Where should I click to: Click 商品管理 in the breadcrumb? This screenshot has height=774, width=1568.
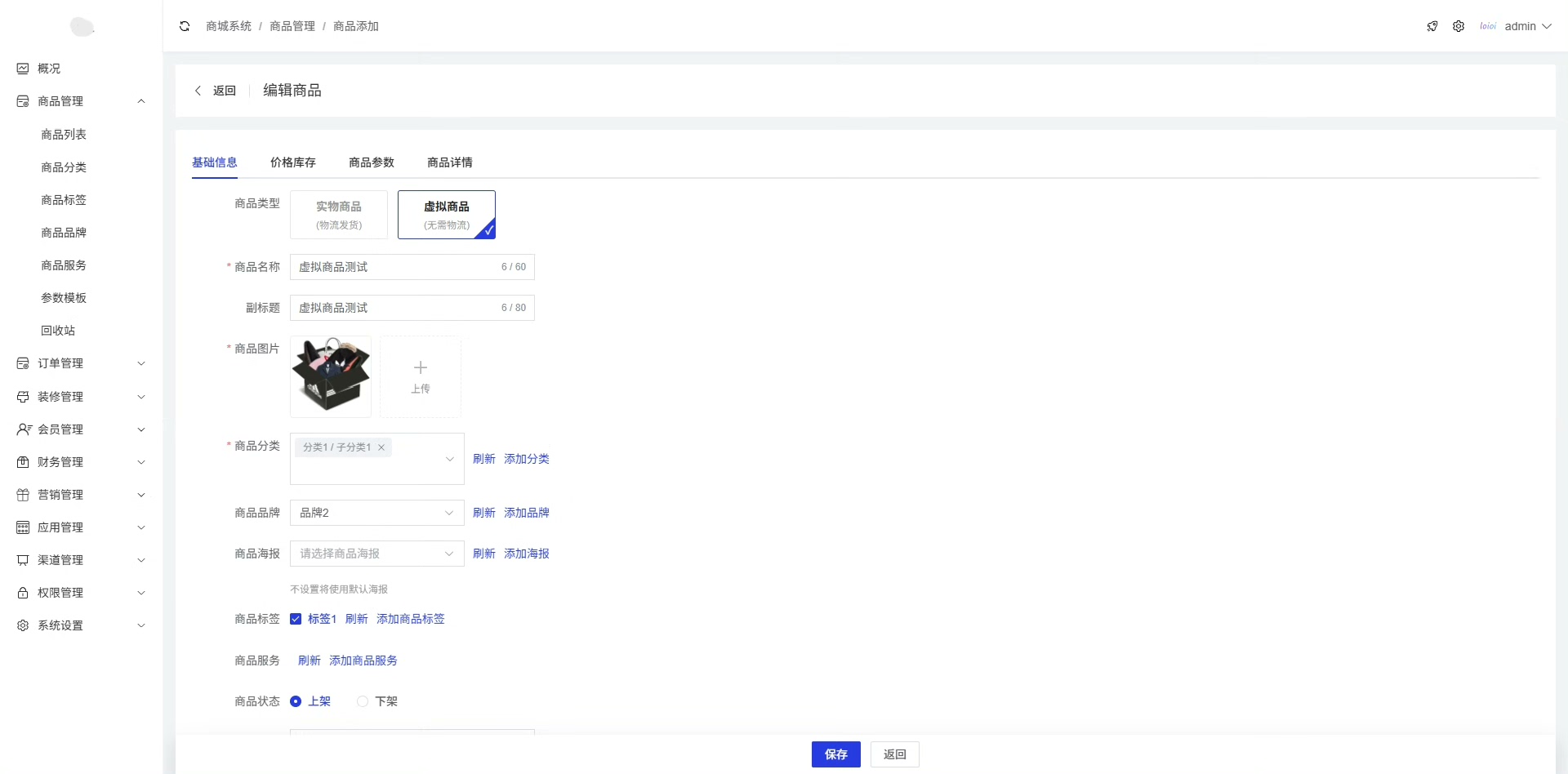click(x=292, y=26)
